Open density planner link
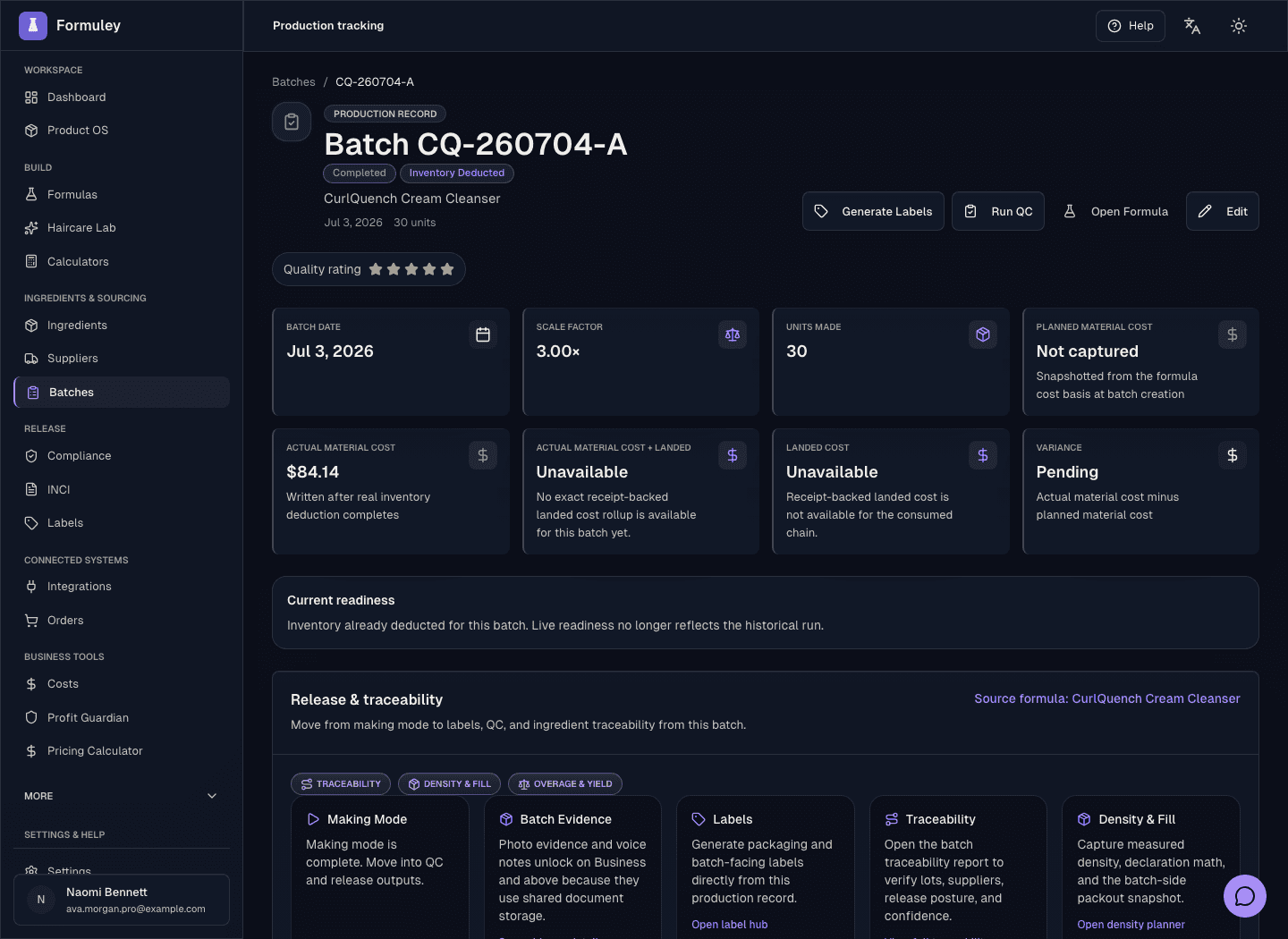This screenshot has height=939, width=1288. (1131, 925)
